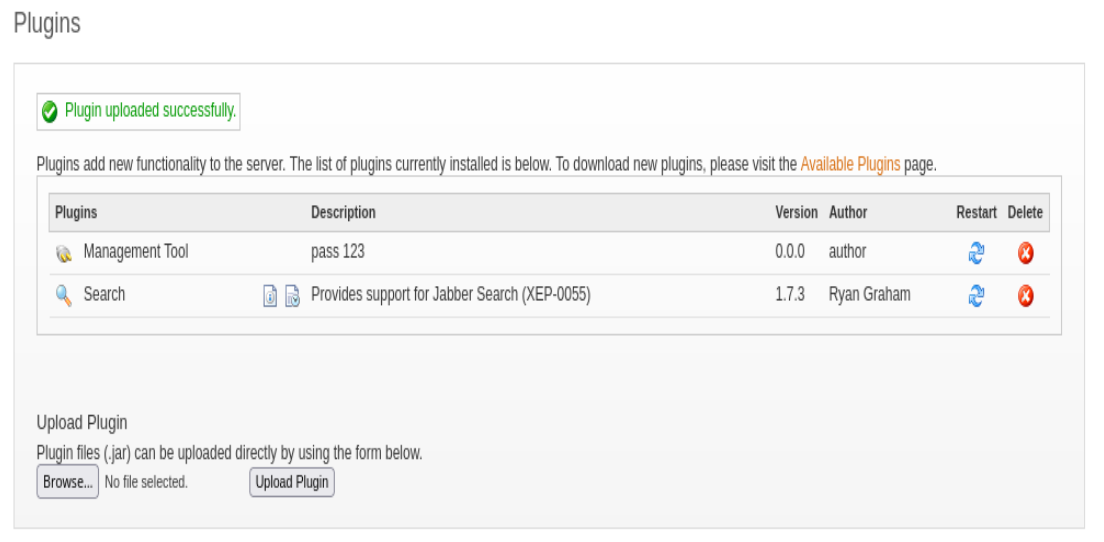Viewport: 1104px width, 542px height.
Task: Click the Management Tool plugin icon
Action: click(64, 254)
